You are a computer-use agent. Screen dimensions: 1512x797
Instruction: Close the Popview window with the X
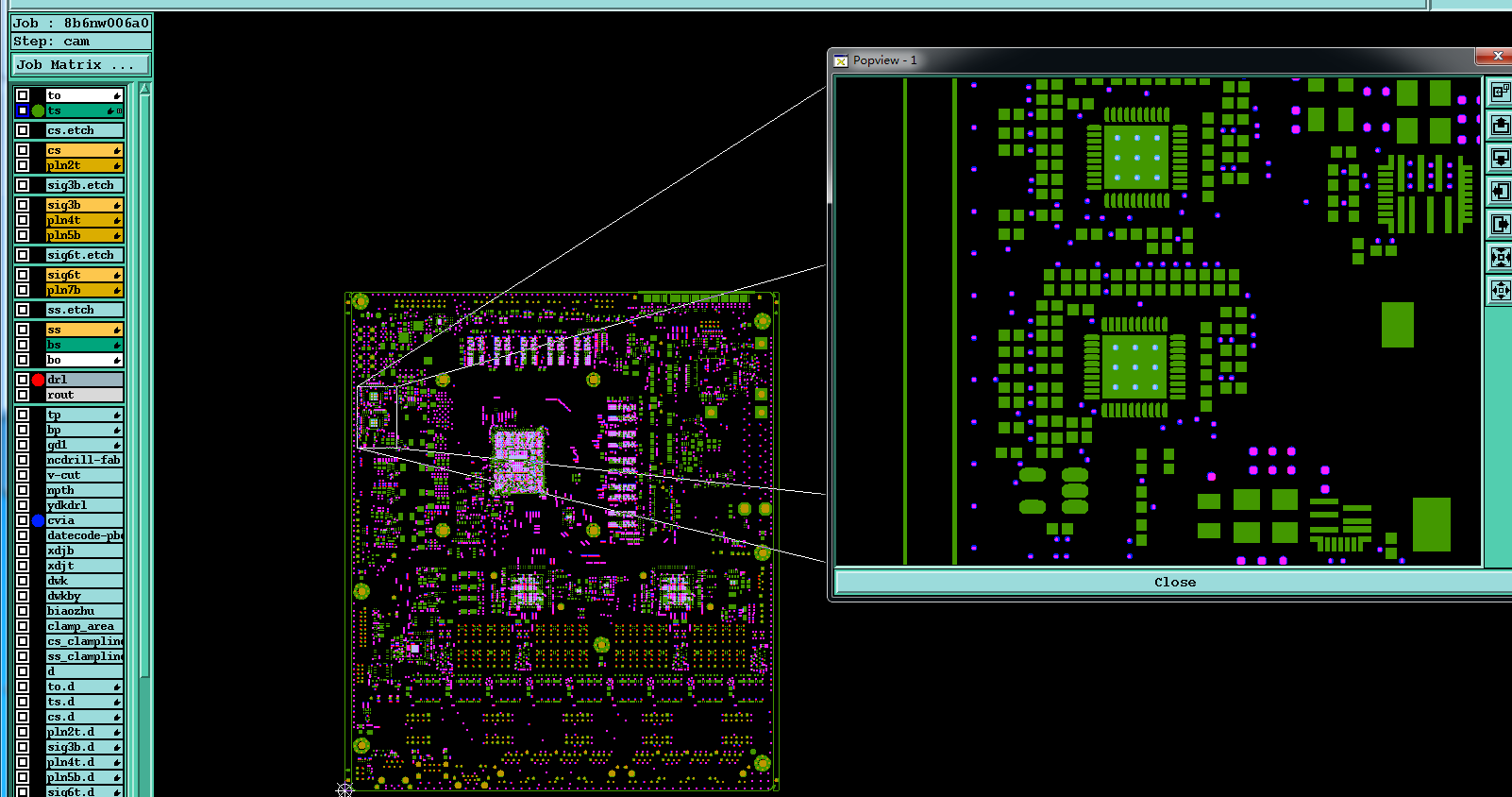1497,56
